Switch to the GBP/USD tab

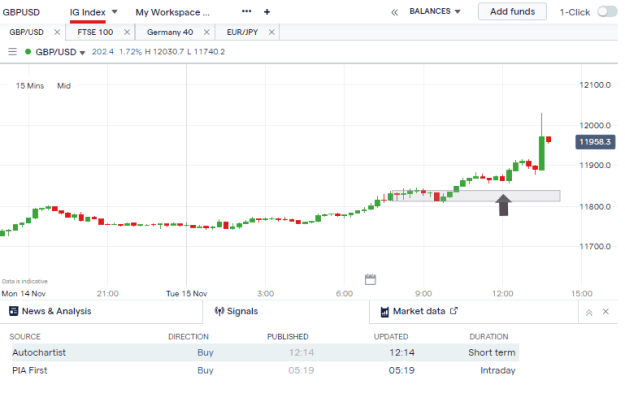click(x=26, y=32)
